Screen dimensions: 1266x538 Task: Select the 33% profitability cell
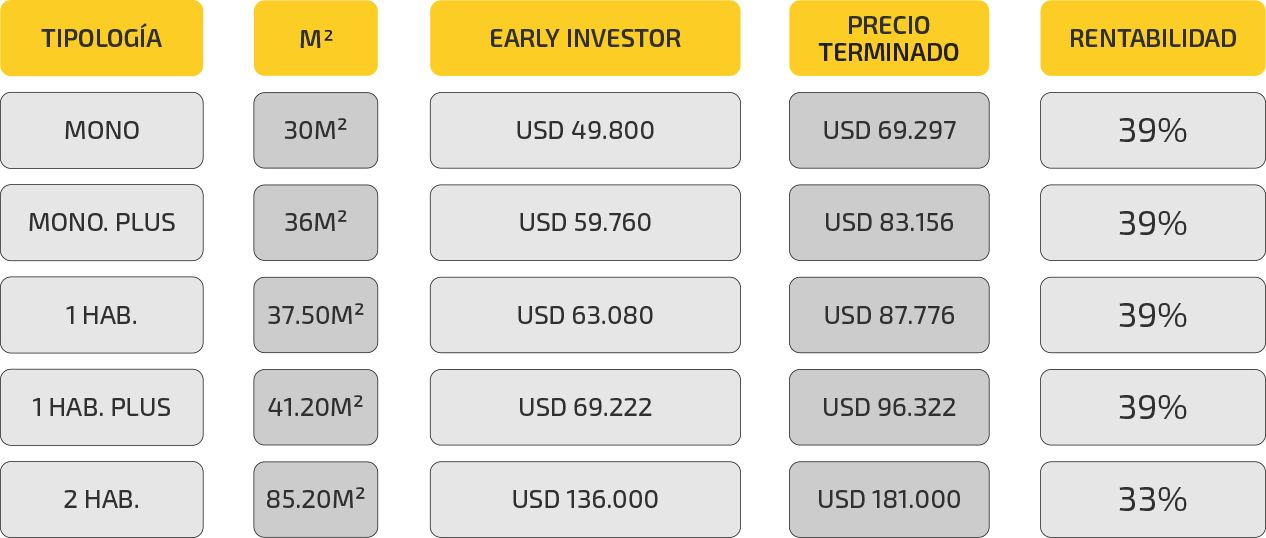[1152, 499]
